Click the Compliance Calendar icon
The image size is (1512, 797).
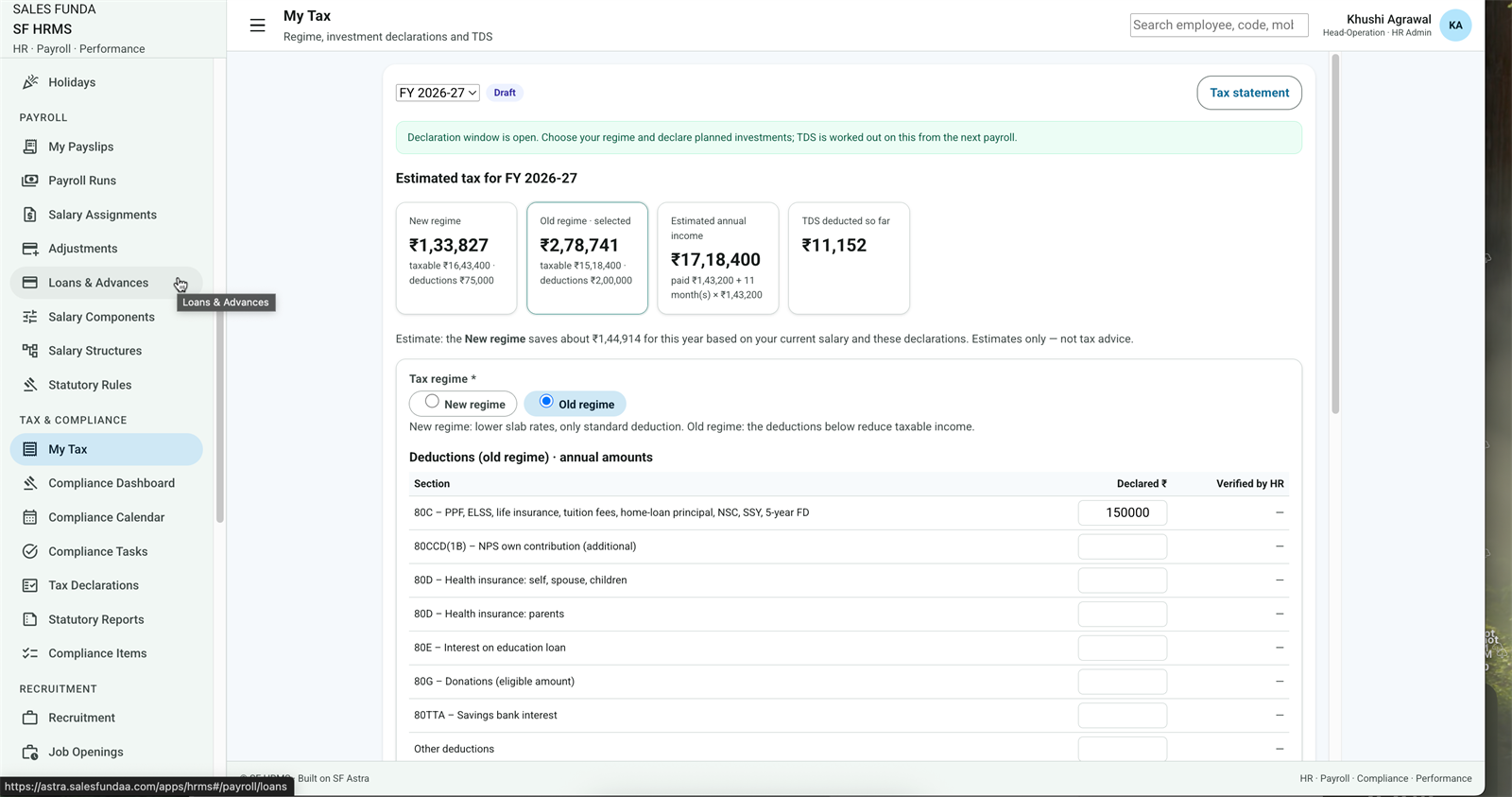(30, 517)
